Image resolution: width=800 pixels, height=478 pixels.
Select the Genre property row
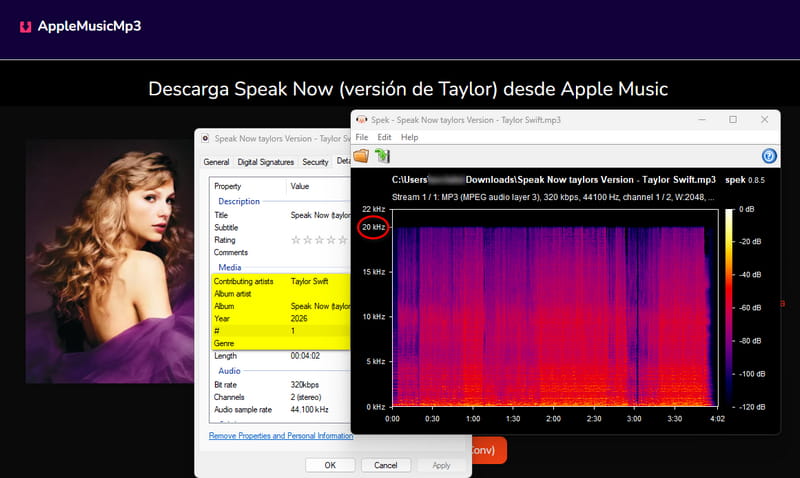tap(281, 343)
